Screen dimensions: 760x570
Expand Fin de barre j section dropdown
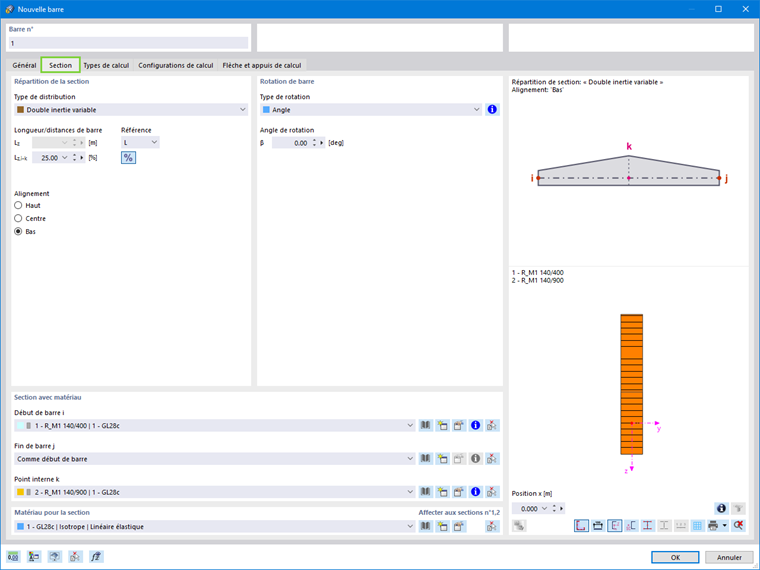click(410, 459)
